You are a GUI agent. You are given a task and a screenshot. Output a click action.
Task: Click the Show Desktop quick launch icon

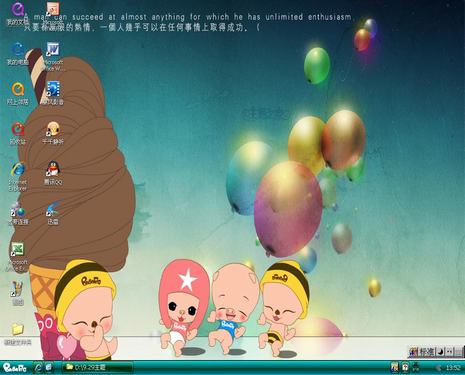click(49, 368)
